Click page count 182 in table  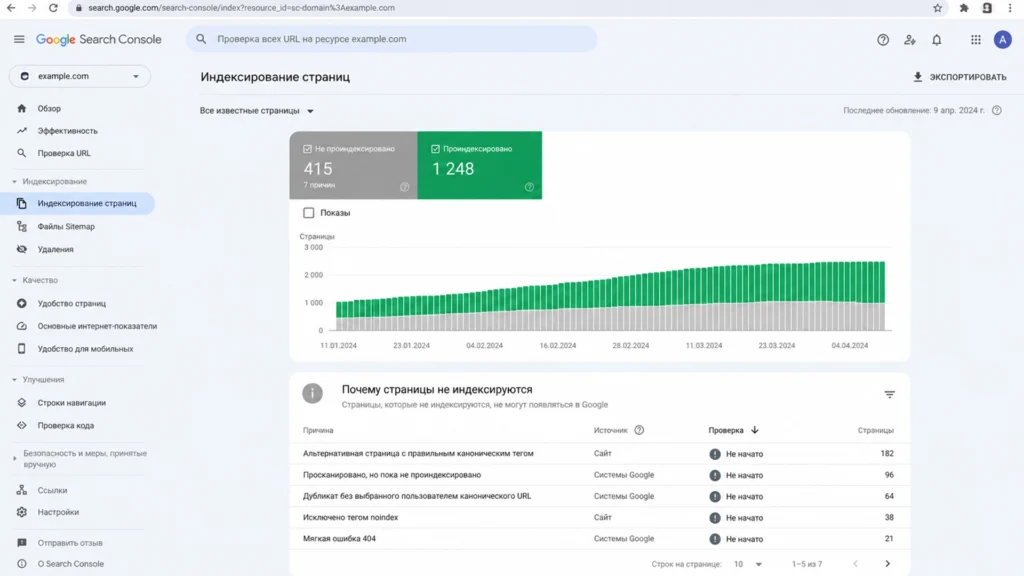tap(886, 453)
